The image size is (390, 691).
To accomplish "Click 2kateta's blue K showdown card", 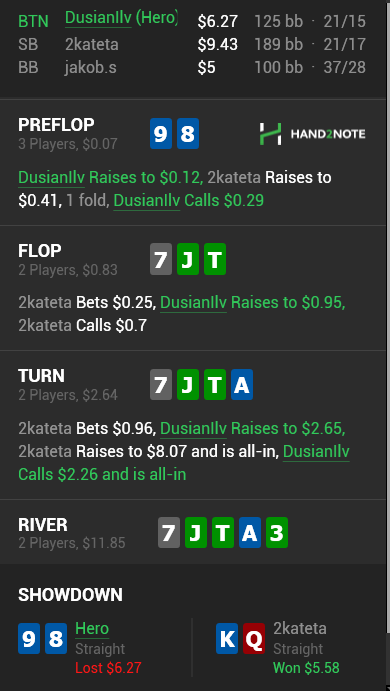I will click(x=227, y=639).
